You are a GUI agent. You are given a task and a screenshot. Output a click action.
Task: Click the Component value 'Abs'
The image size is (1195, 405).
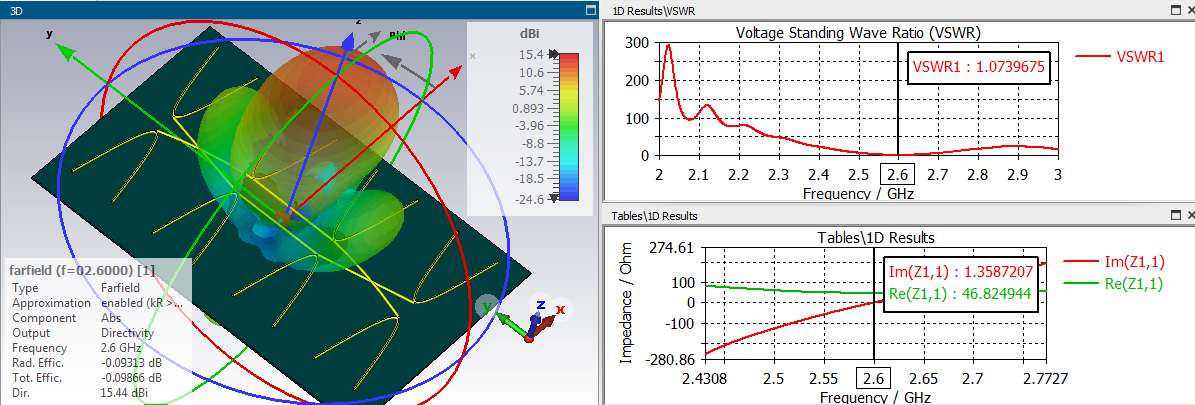pyautogui.click(x=111, y=318)
